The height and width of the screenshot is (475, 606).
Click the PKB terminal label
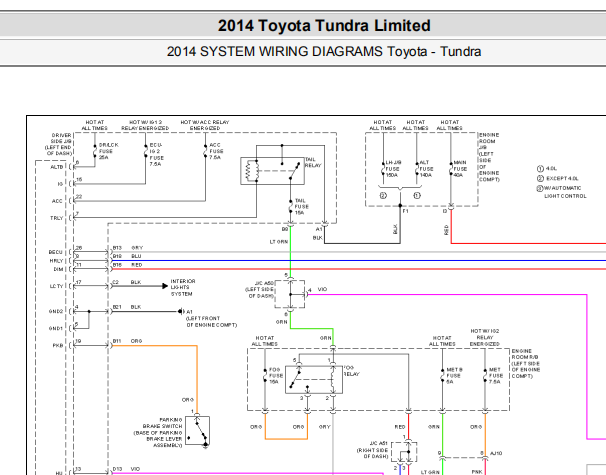58,346
